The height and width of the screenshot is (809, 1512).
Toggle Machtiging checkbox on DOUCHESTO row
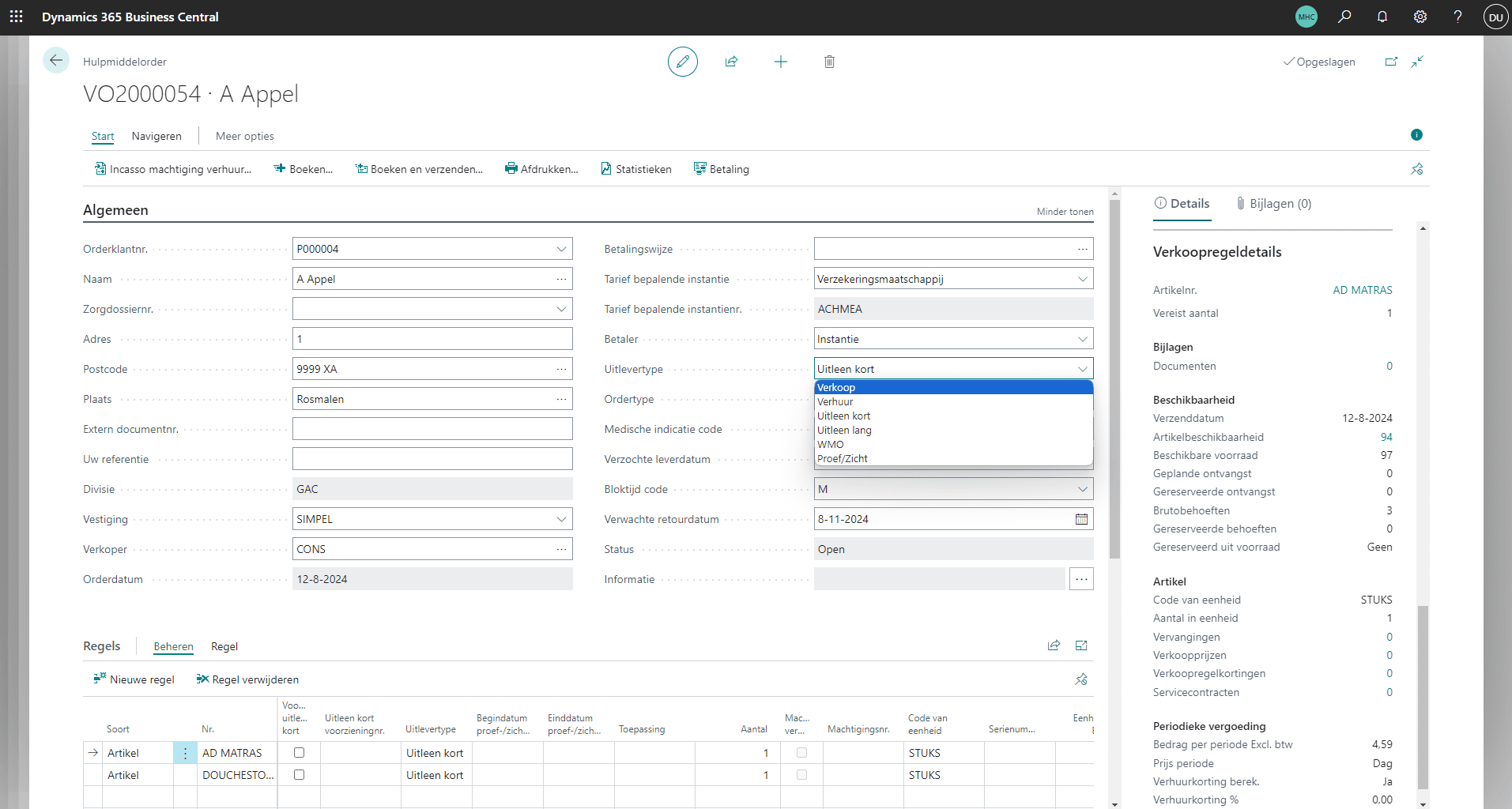coord(801,775)
